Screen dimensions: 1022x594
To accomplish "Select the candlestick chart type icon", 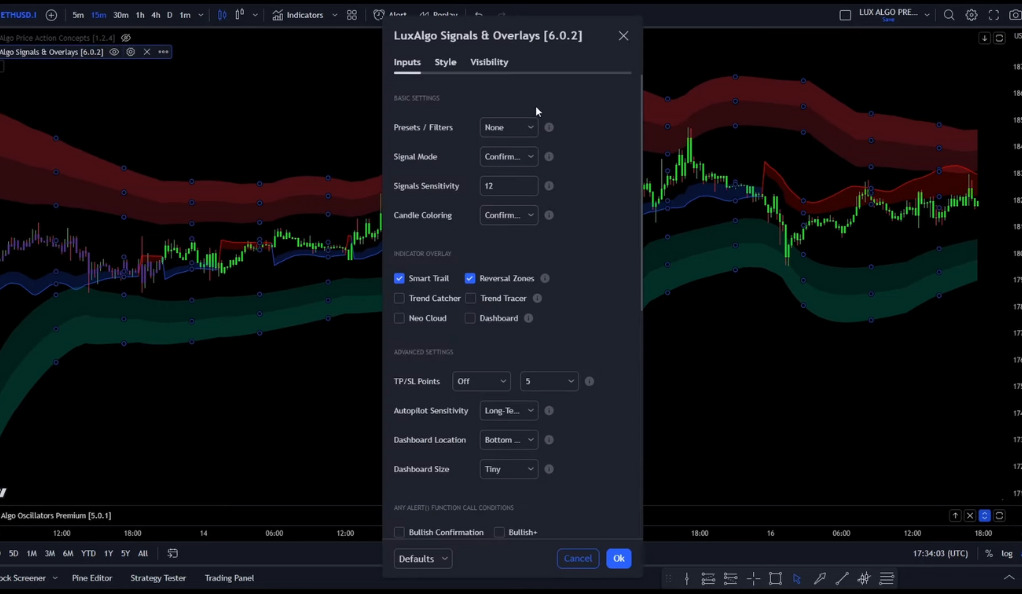I will [222, 14].
